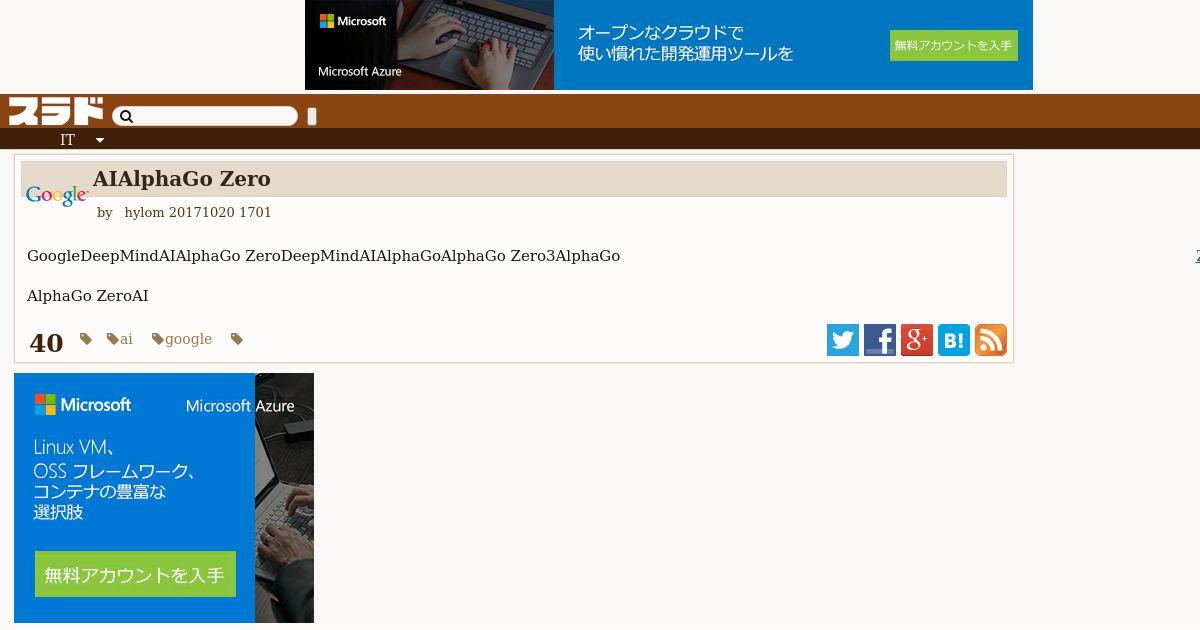Click the tag icon right after the 40 count
The image size is (1200, 630).
[x=86, y=339]
